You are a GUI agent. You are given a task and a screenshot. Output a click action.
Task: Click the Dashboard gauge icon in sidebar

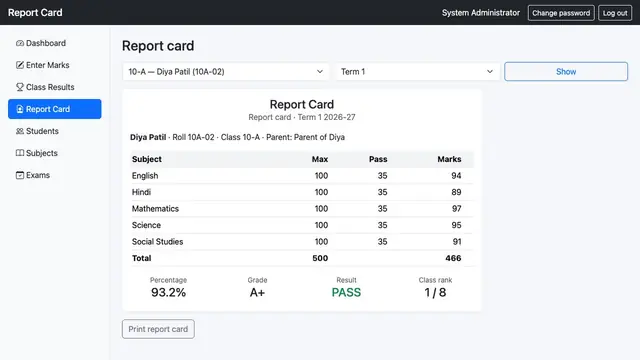(20, 43)
